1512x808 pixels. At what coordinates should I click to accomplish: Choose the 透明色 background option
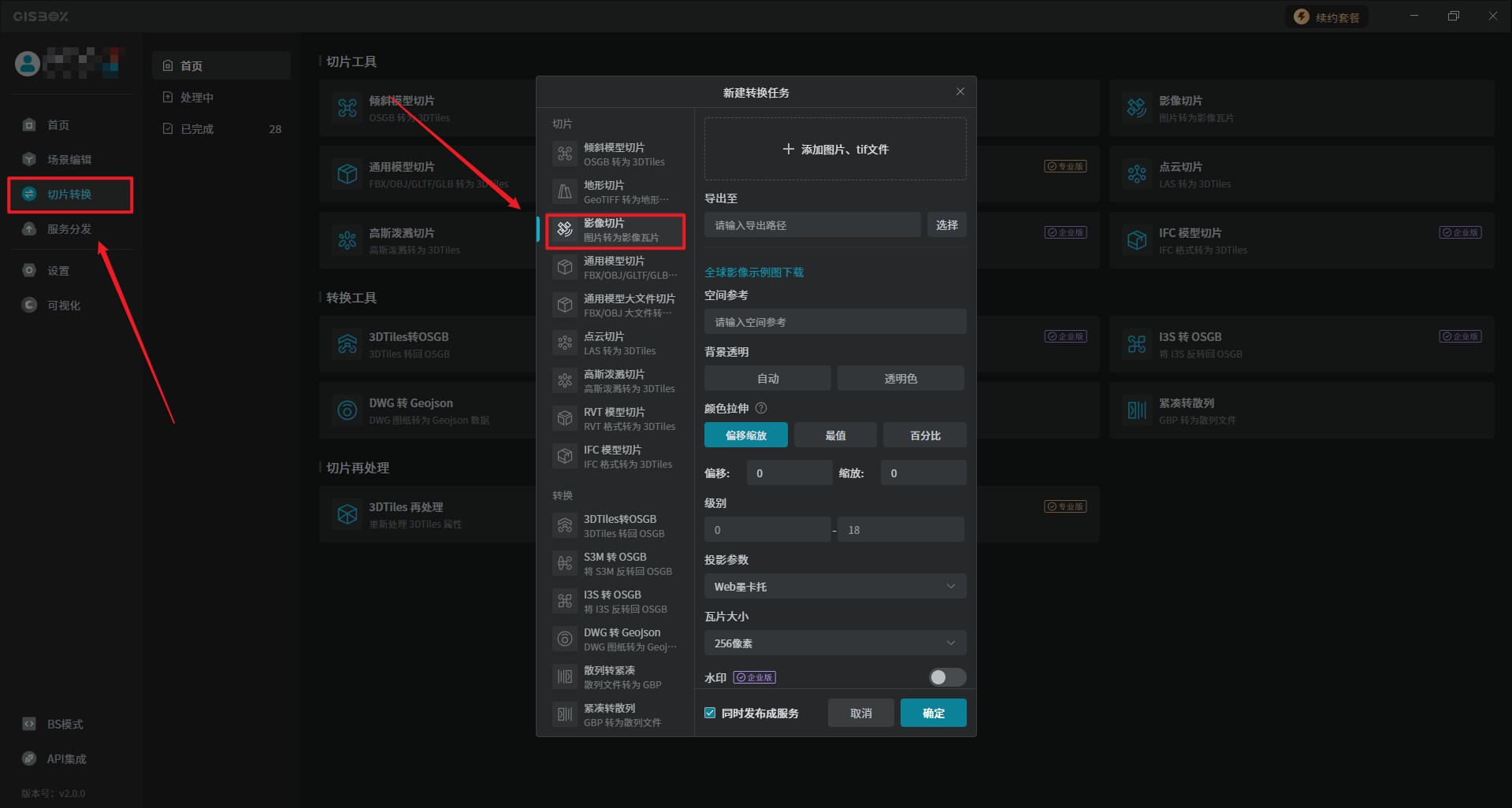(901, 379)
